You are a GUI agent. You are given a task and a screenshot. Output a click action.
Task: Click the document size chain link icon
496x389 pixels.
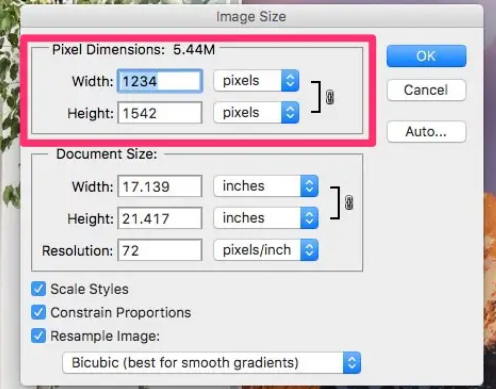coord(349,203)
